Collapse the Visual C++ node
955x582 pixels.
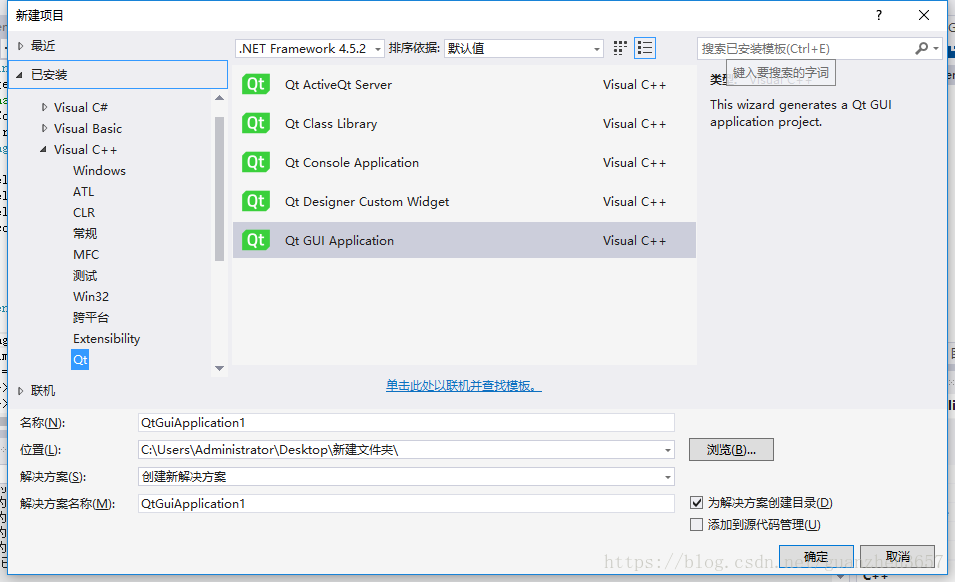pos(43,149)
